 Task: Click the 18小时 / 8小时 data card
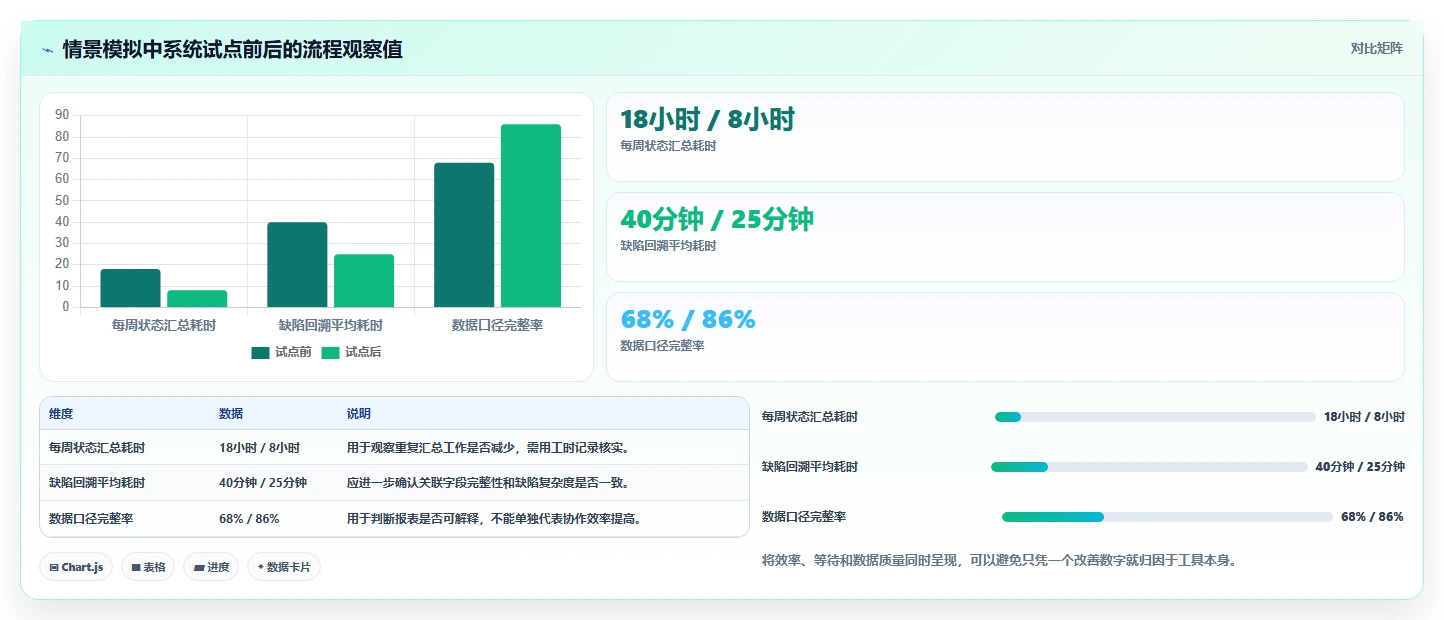[1005, 137]
